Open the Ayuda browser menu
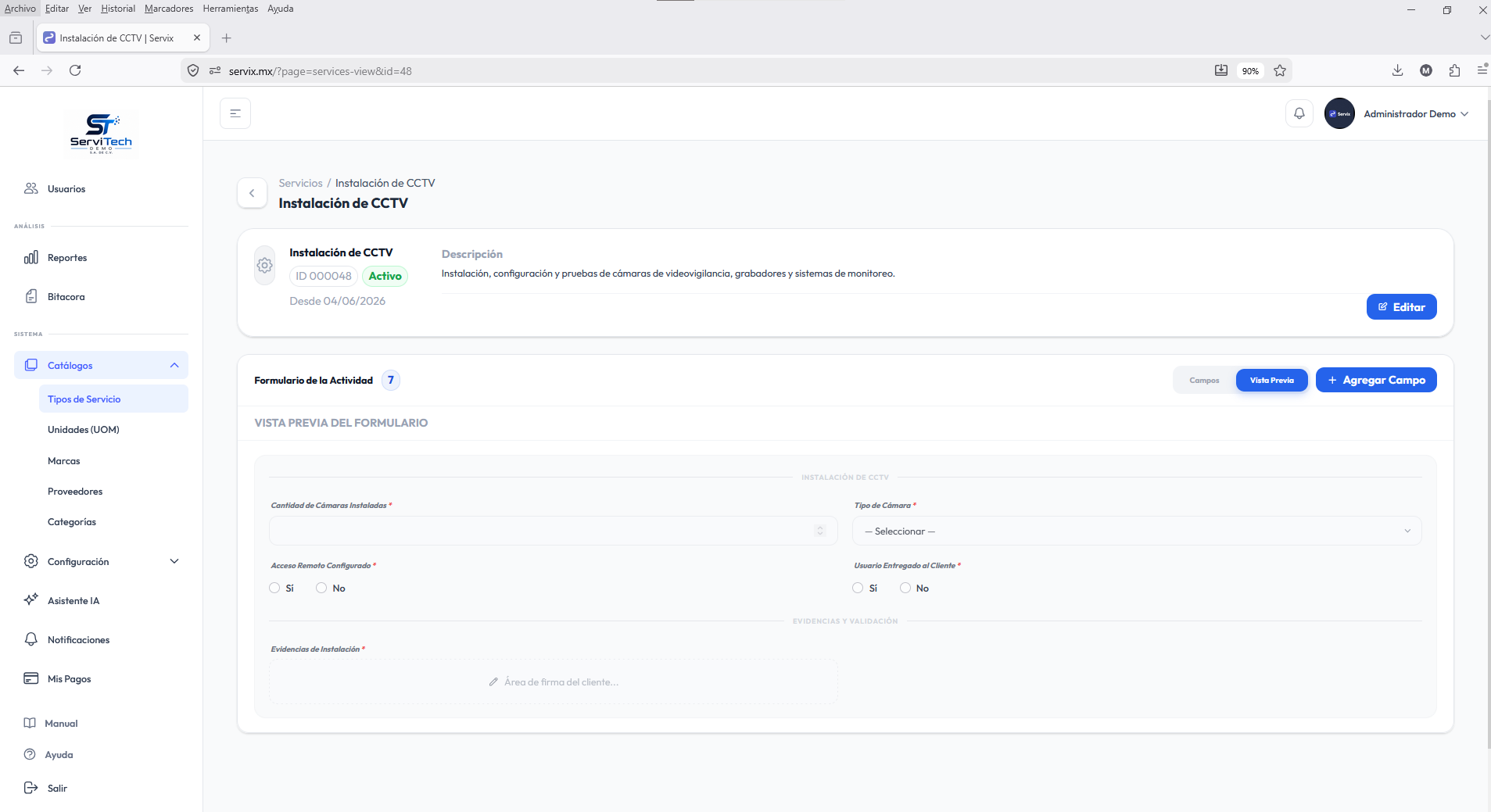Viewport: 1491px width, 812px height. 281,8
